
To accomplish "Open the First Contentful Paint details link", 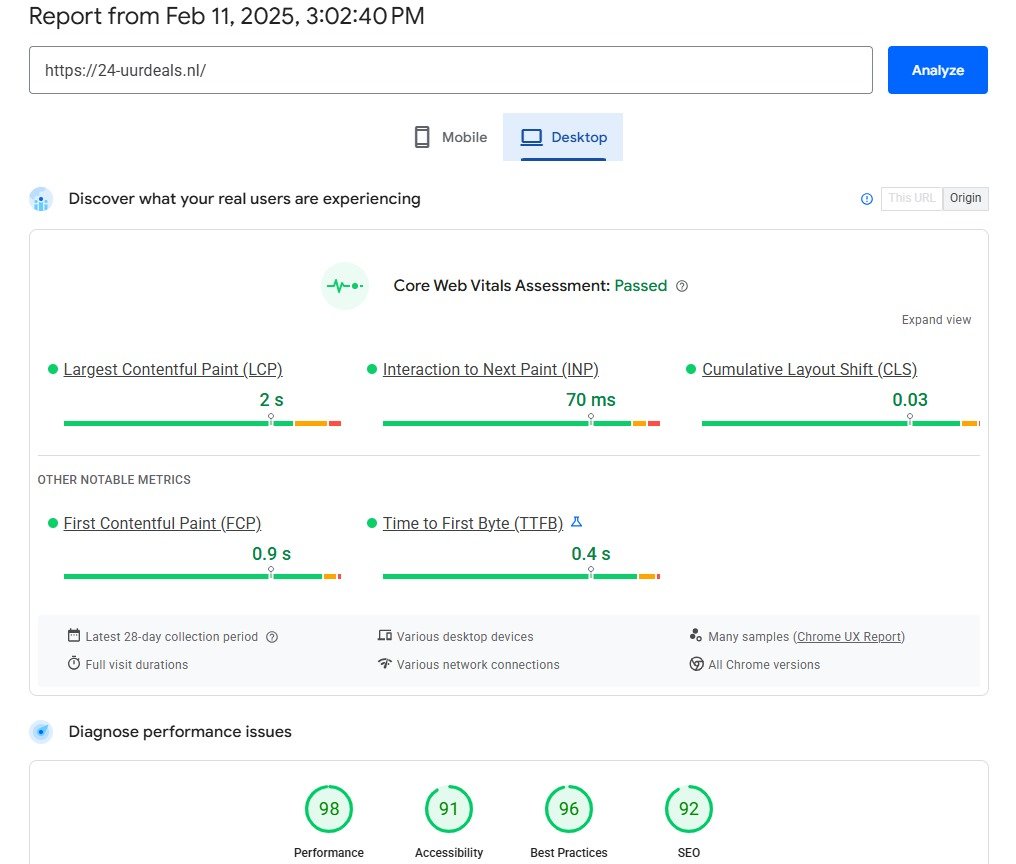I will tap(161, 523).
